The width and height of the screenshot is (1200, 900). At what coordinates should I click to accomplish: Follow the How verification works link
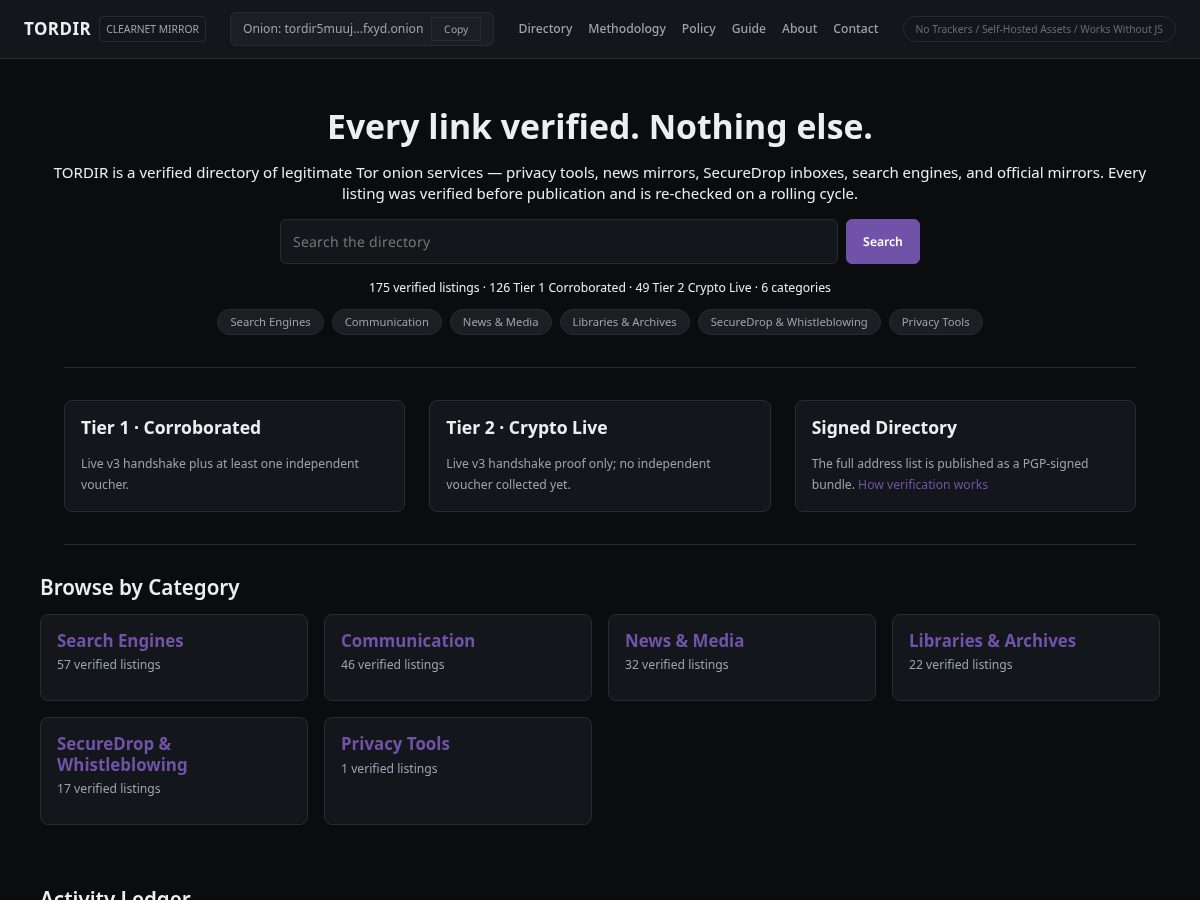click(923, 484)
